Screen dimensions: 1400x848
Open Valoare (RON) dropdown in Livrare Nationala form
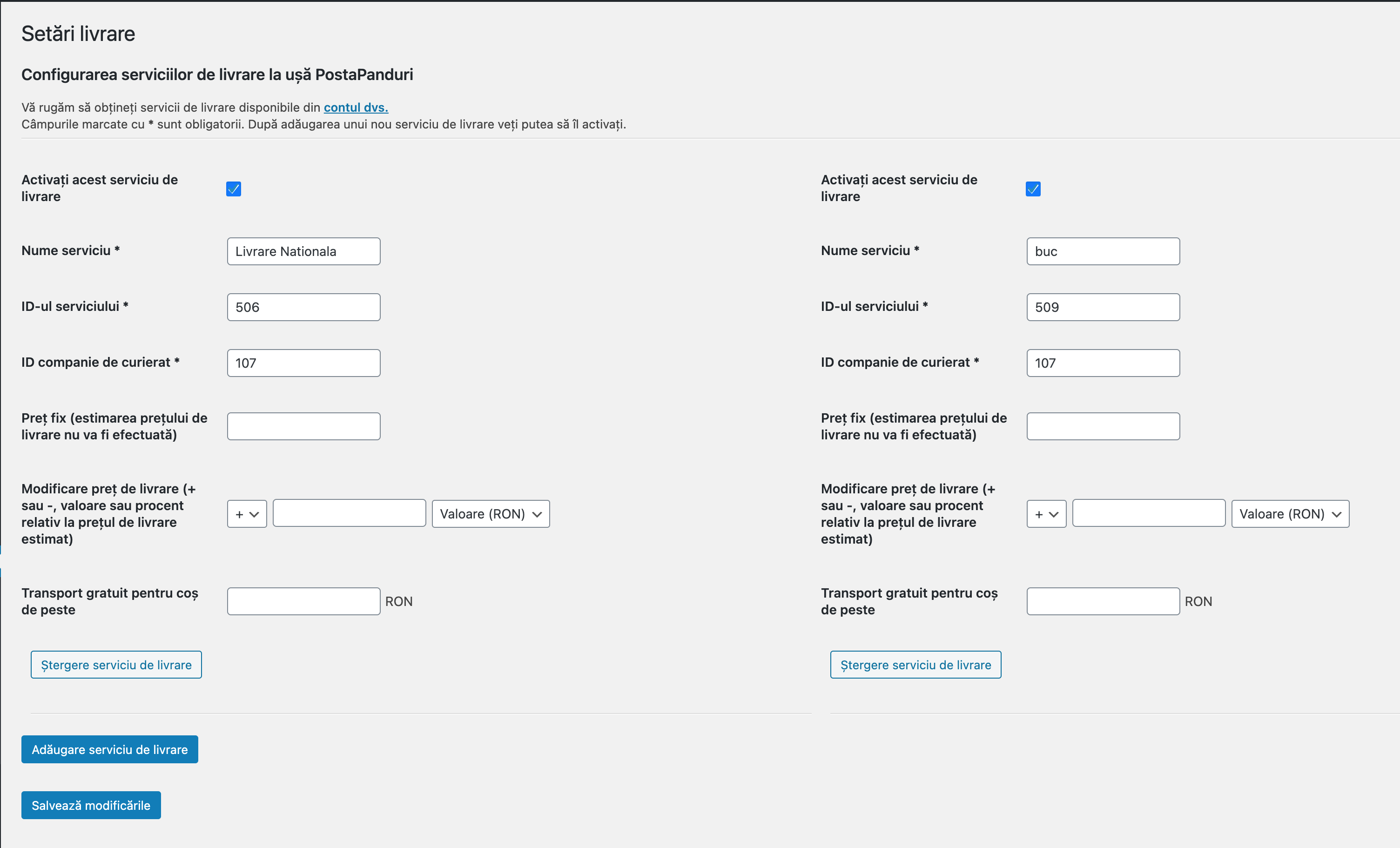coord(491,514)
